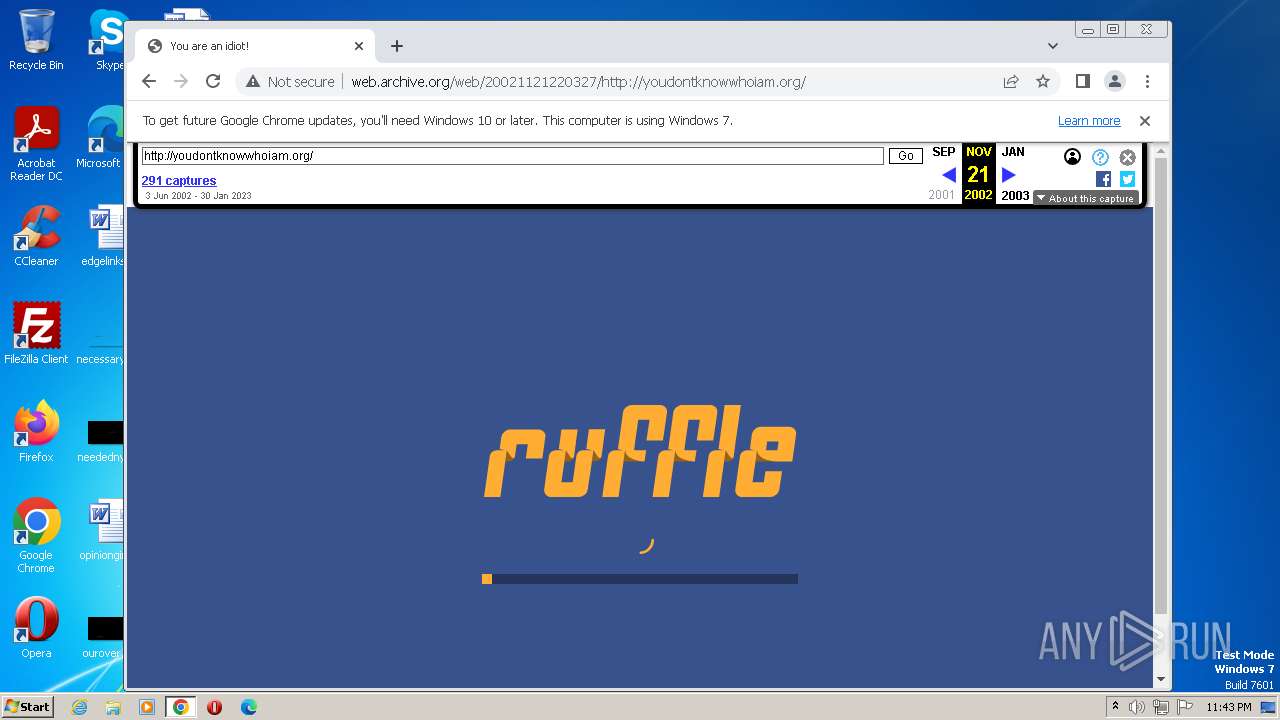Share capture on Twitter
Screen dimensions: 1280x720
1127,179
